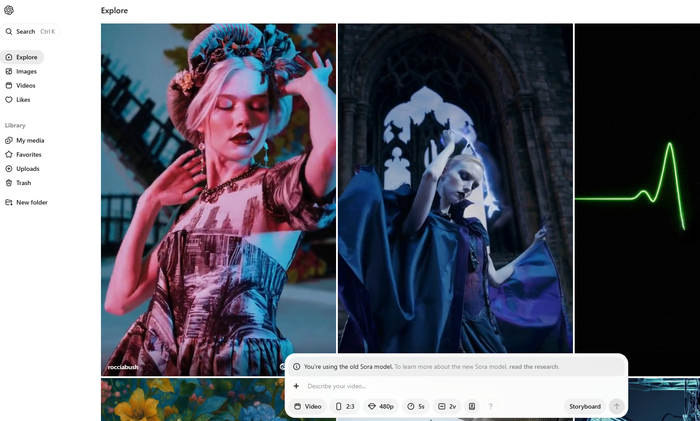Image resolution: width=700 pixels, height=421 pixels.
Task: Open the Video type dropdown
Action: tap(308, 406)
